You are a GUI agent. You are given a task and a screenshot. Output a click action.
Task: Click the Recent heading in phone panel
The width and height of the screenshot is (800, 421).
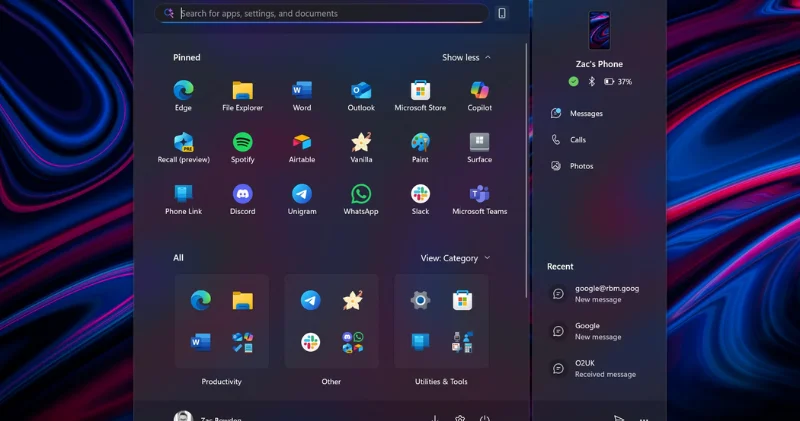point(560,266)
